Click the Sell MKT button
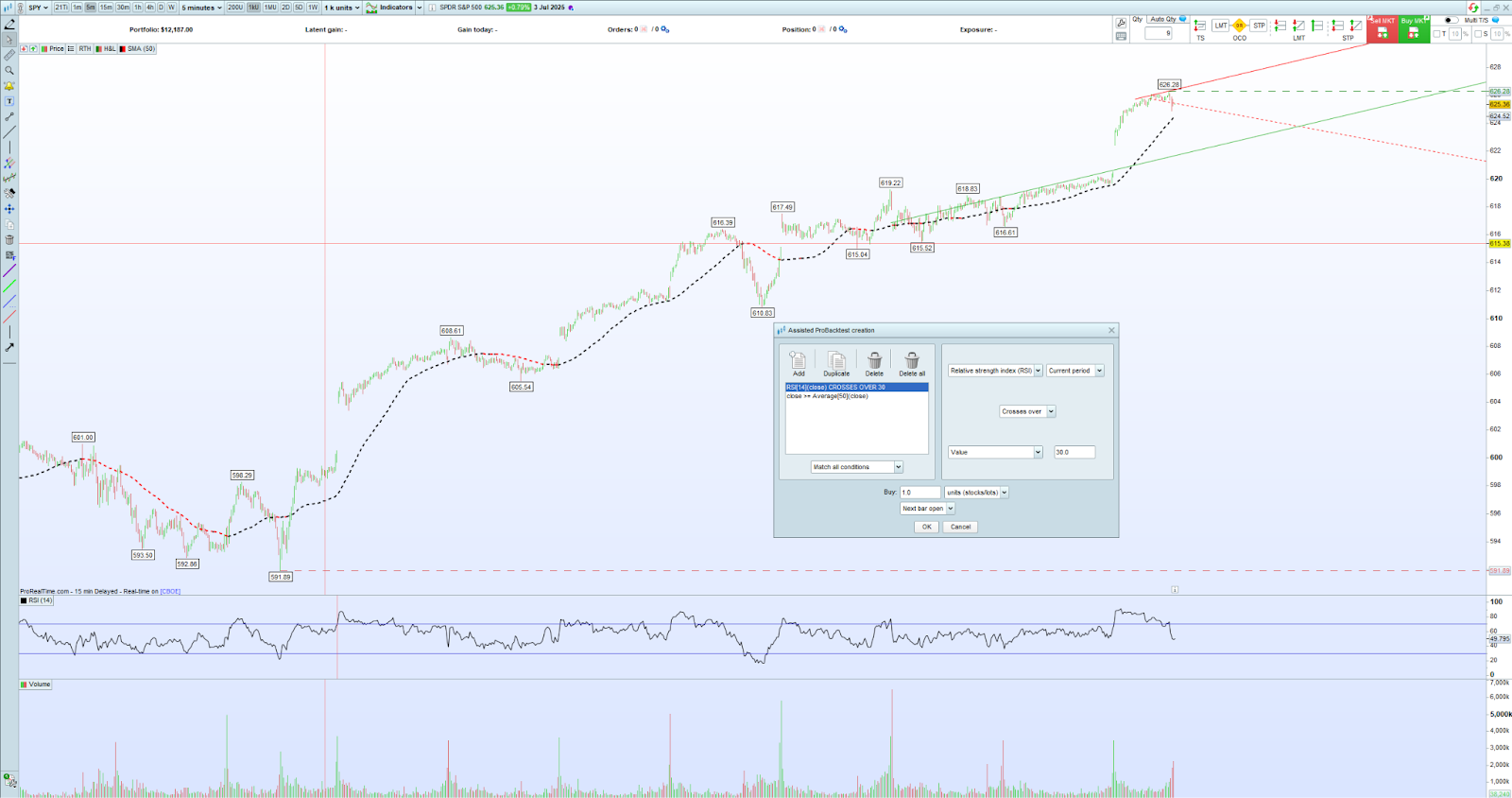The height and width of the screenshot is (798, 1512). tap(1382, 28)
